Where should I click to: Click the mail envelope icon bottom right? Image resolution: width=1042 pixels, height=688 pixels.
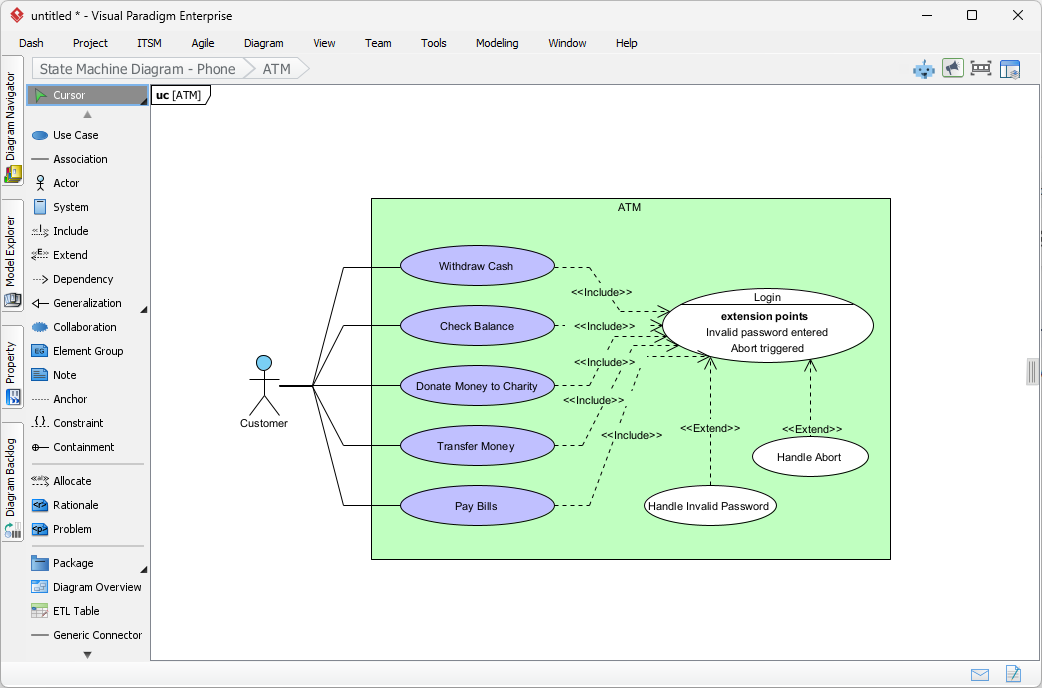pos(980,675)
